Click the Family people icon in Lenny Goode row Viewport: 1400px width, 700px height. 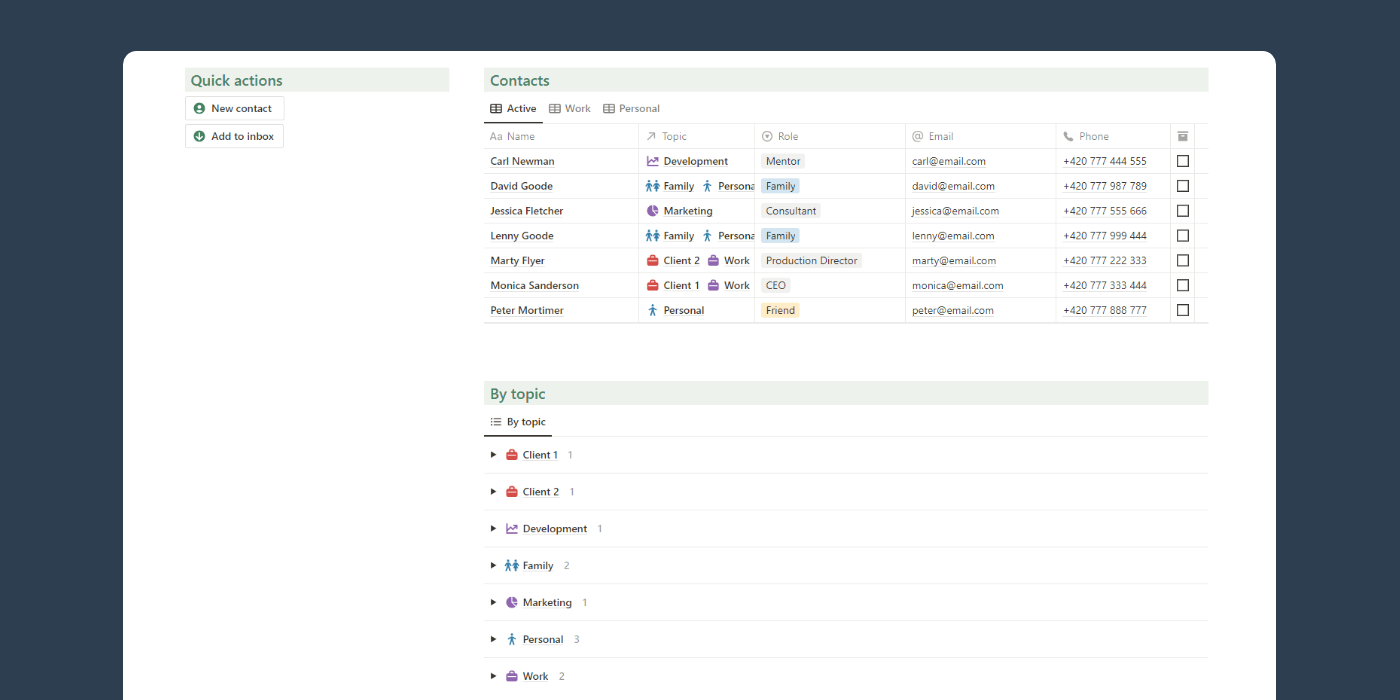click(653, 236)
